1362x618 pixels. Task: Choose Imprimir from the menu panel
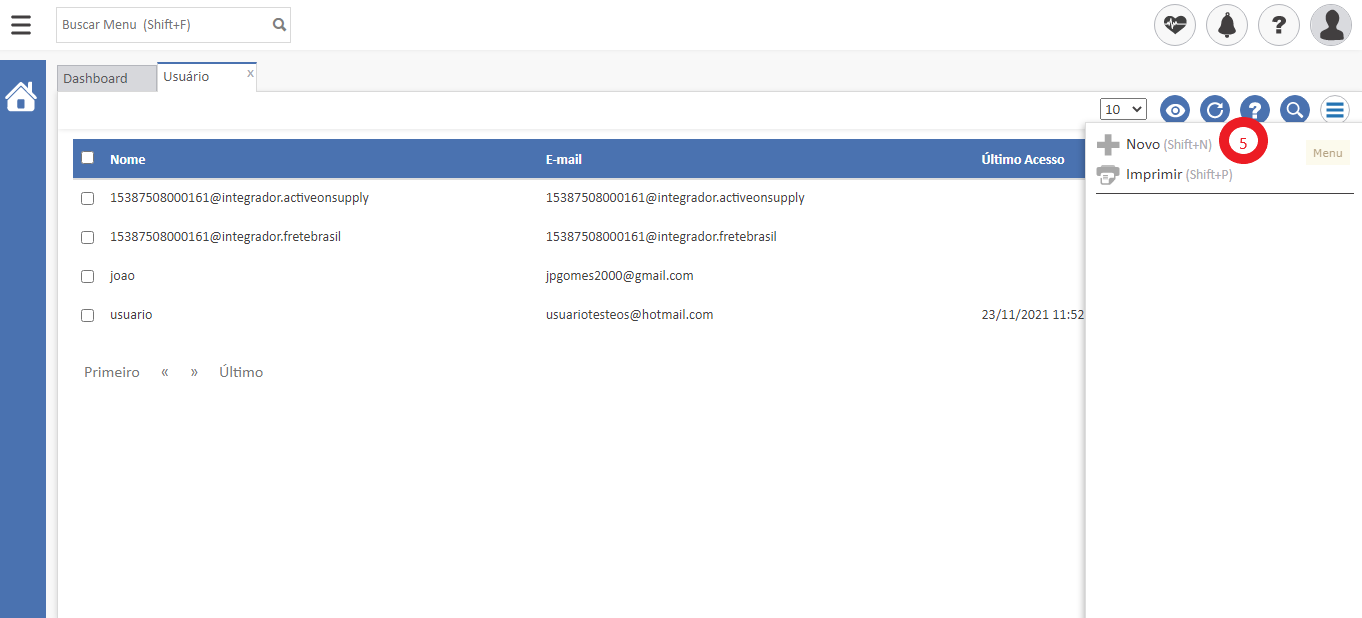(x=1155, y=175)
